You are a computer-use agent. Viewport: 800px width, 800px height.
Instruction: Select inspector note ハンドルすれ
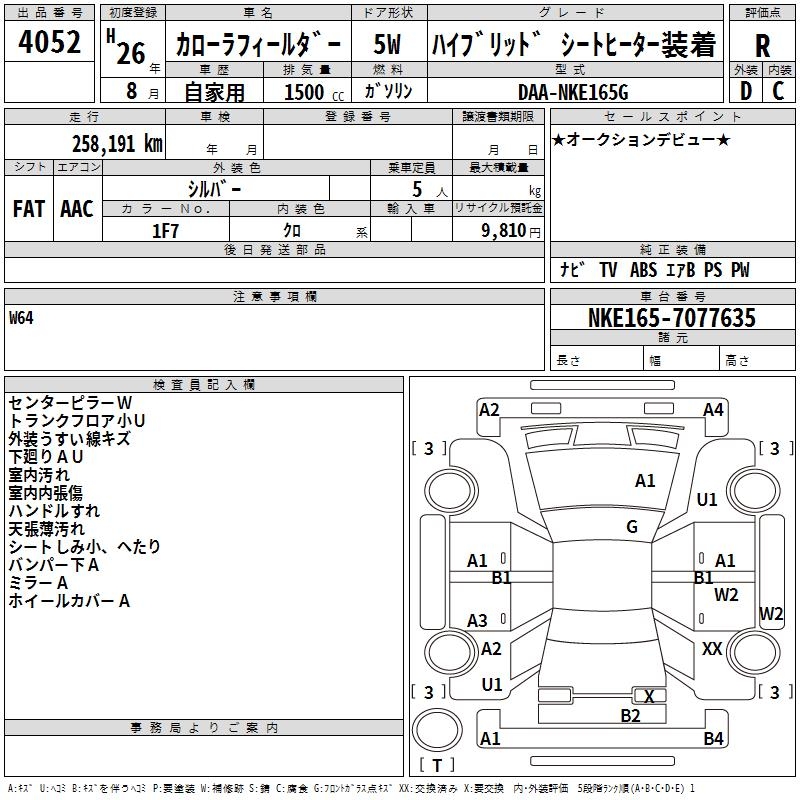click(54, 511)
